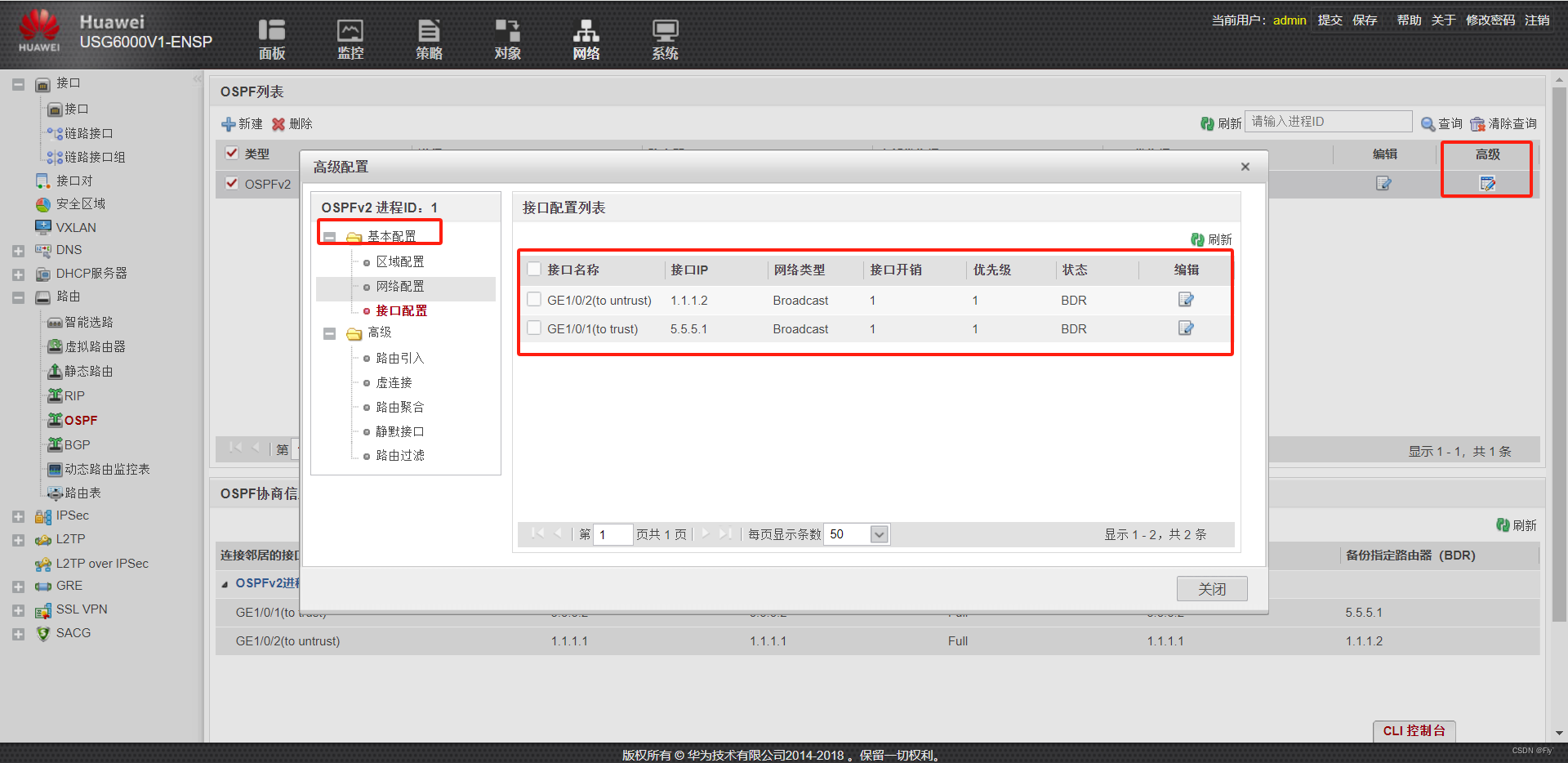Open the CLI 控制台 console
This screenshot has width=1568, height=763.
click(x=1414, y=731)
